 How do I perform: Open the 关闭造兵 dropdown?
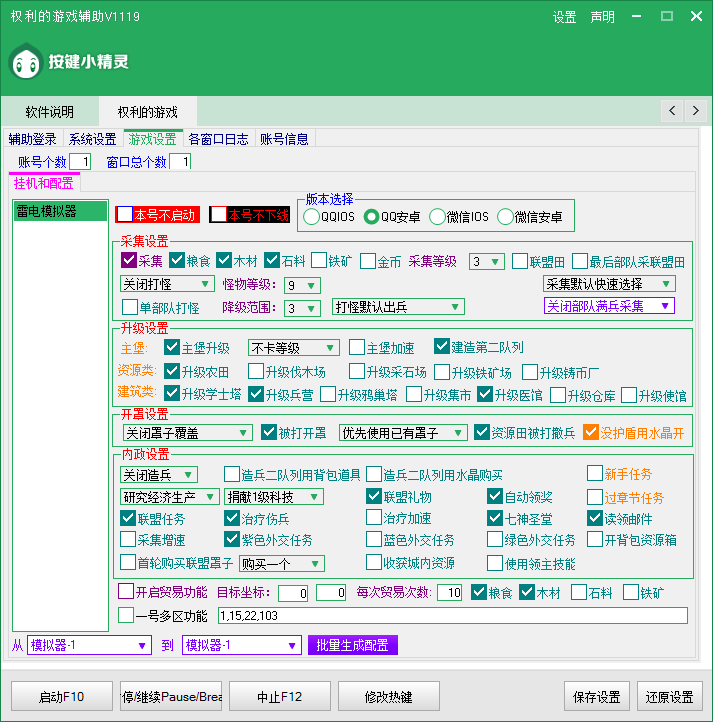tap(159, 475)
